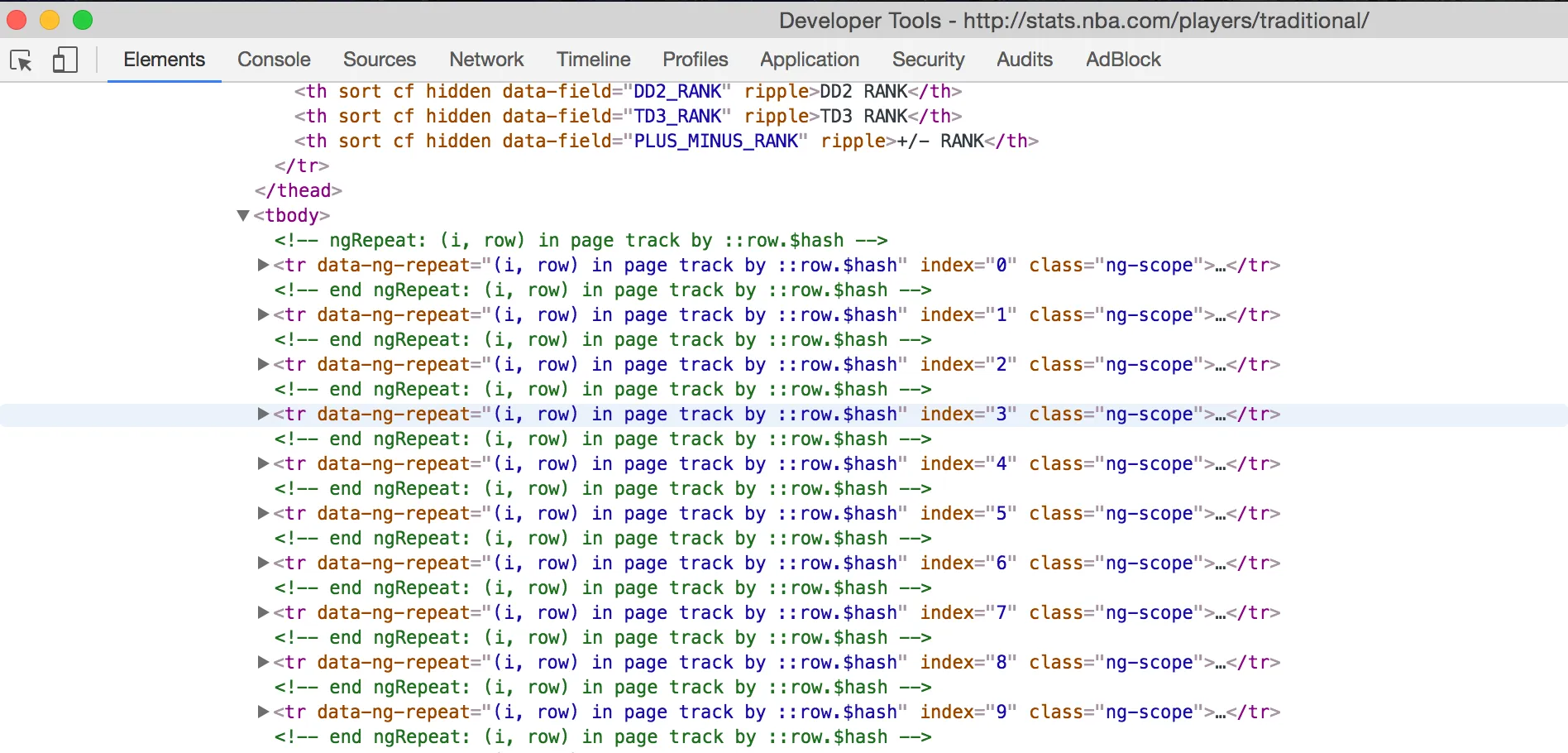Switch to the Application tab
This screenshot has width=1568, height=753.
point(810,60)
